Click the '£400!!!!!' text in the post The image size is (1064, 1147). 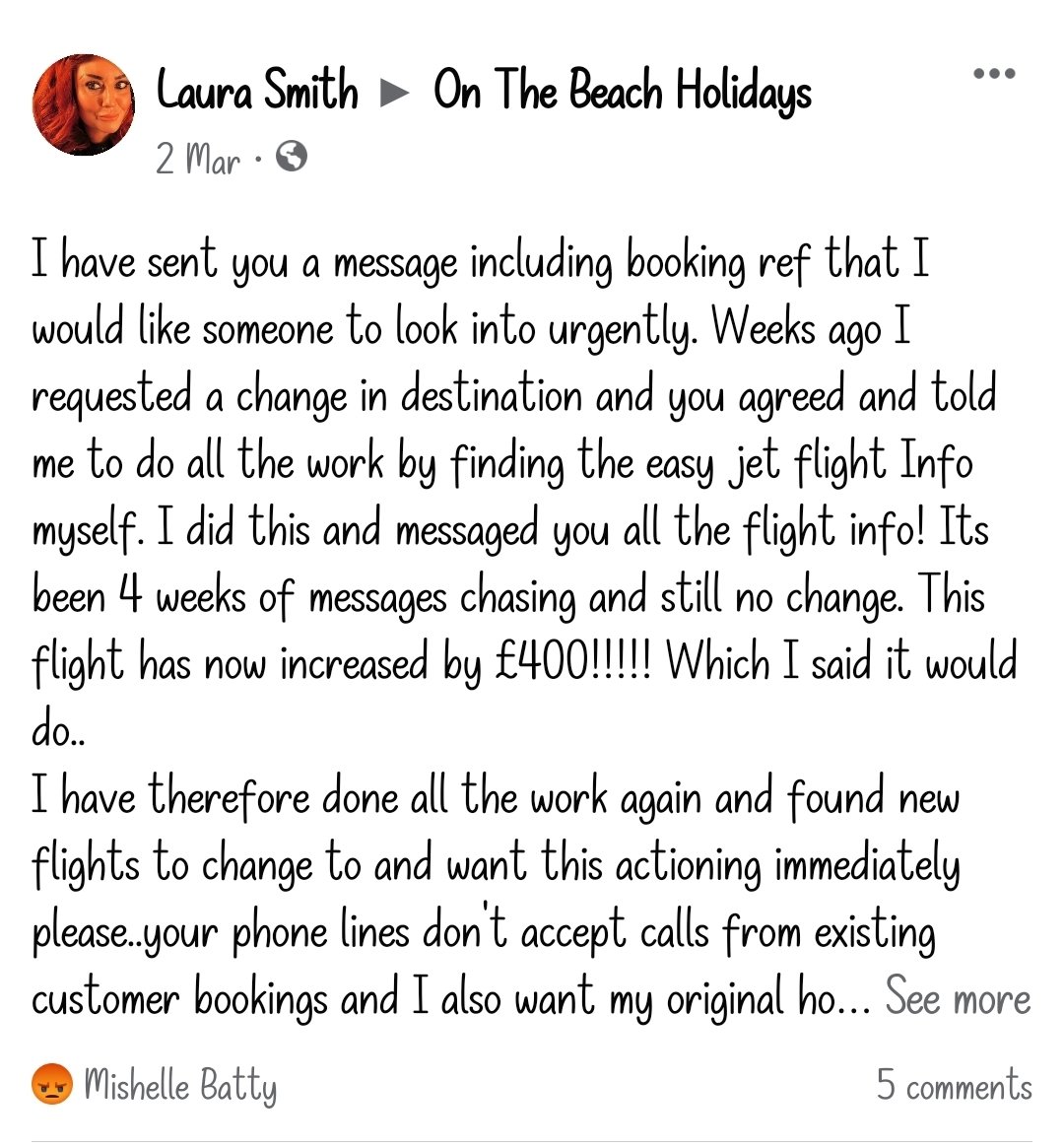[572, 662]
